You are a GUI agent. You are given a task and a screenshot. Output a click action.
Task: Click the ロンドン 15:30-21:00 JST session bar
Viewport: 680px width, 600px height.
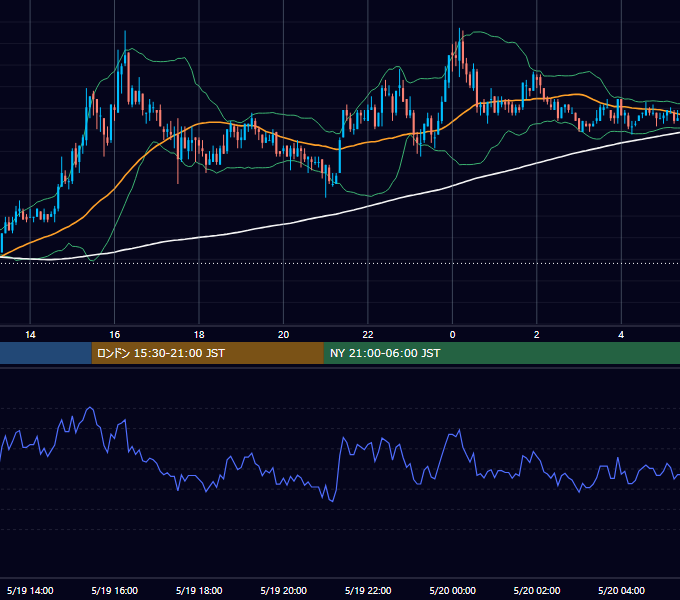tap(208, 353)
